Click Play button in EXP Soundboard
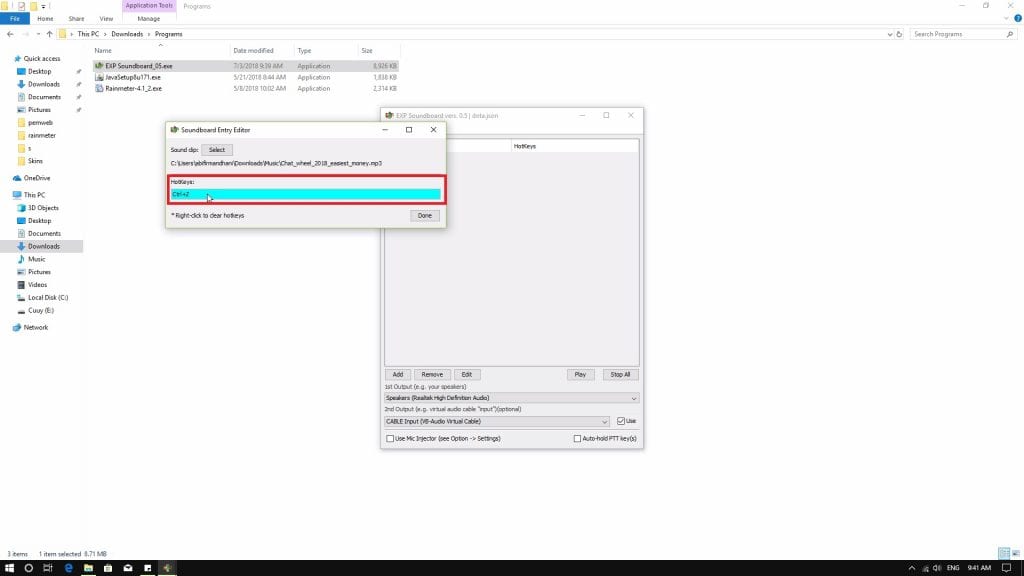The width and height of the screenshot is (1024, 576). tap(580, 374)
